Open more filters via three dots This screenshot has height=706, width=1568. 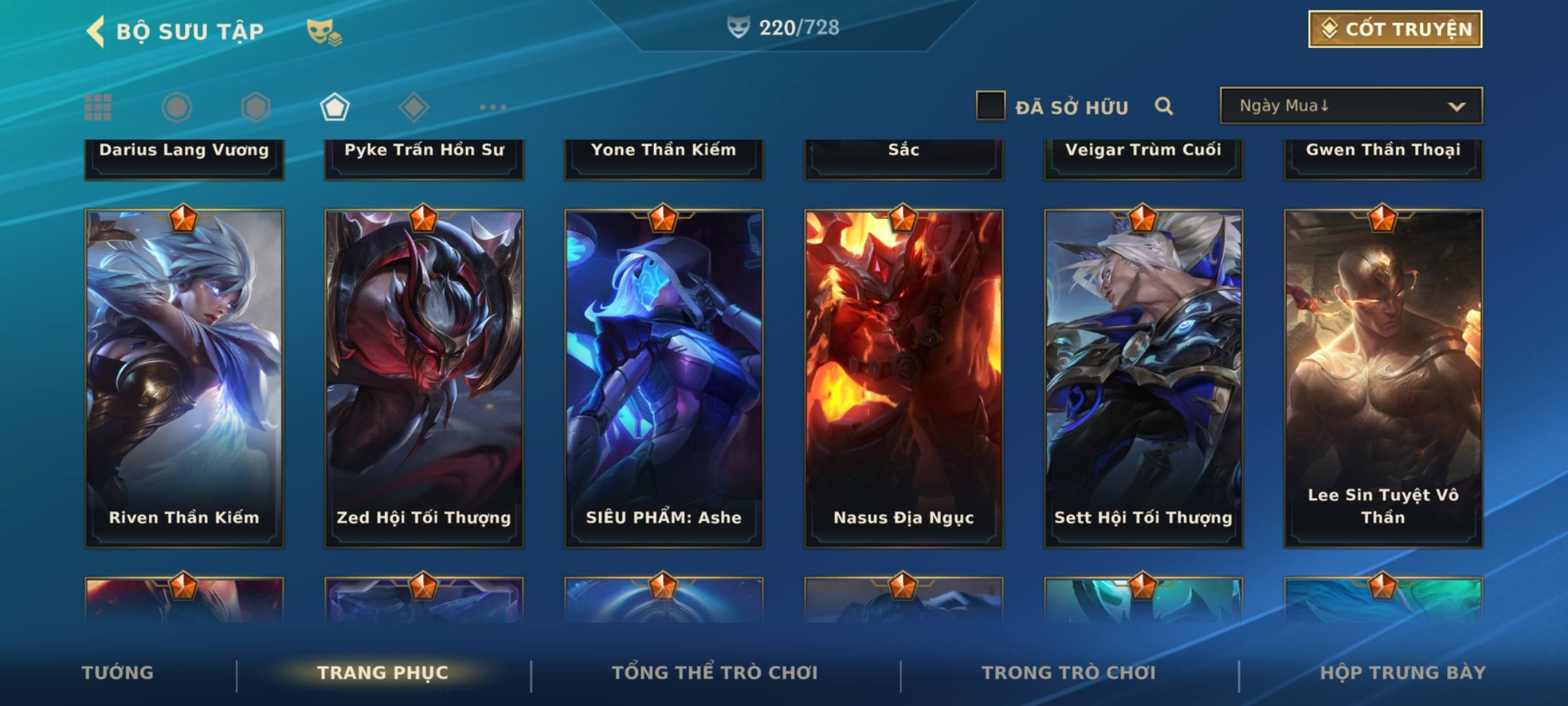coord(493,107)
